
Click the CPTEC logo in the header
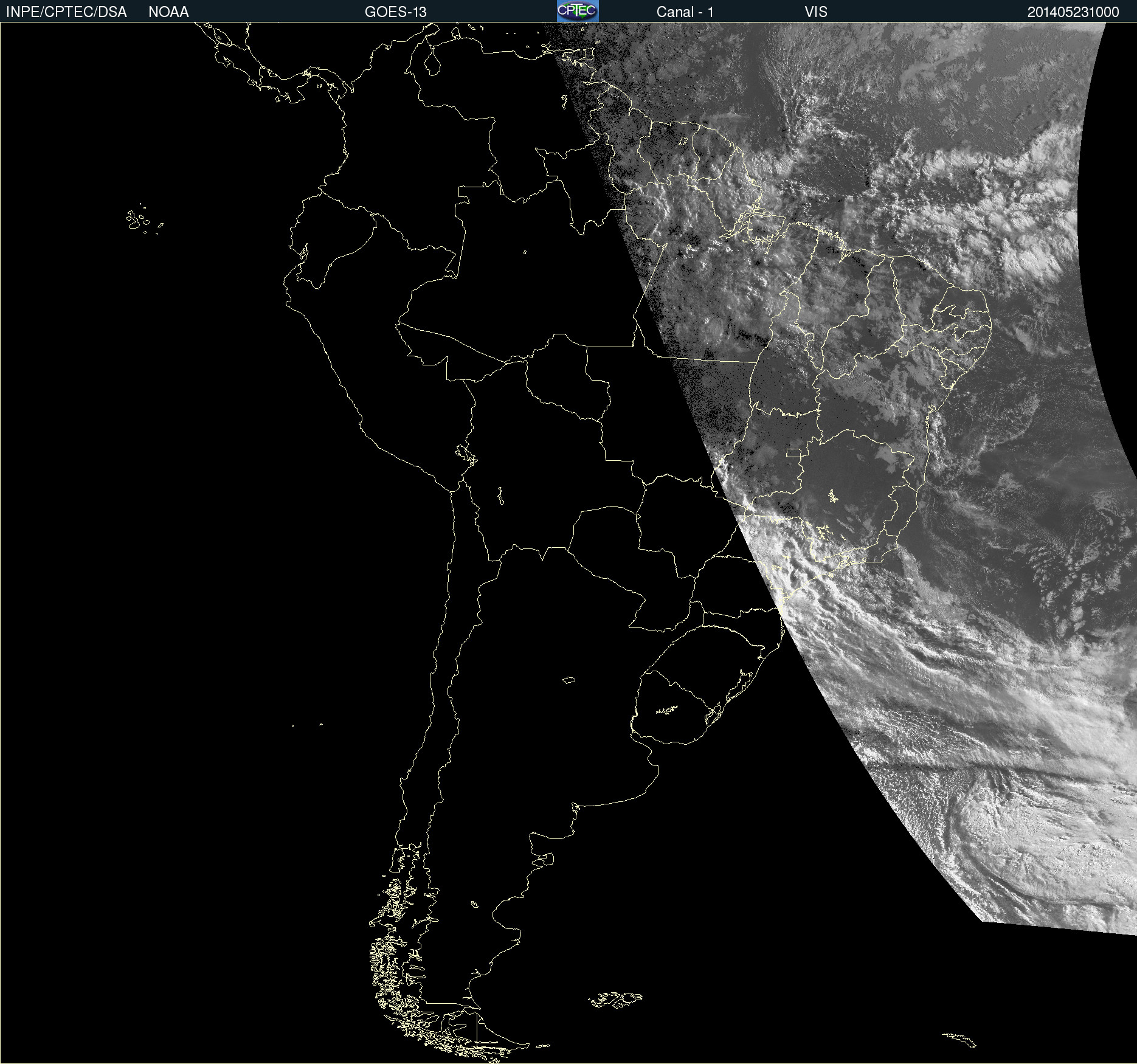tap(577, 11)
